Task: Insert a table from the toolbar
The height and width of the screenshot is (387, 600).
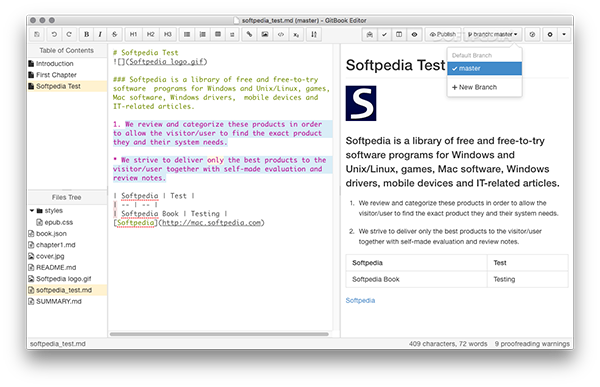Action: click(x=218, y=34)
